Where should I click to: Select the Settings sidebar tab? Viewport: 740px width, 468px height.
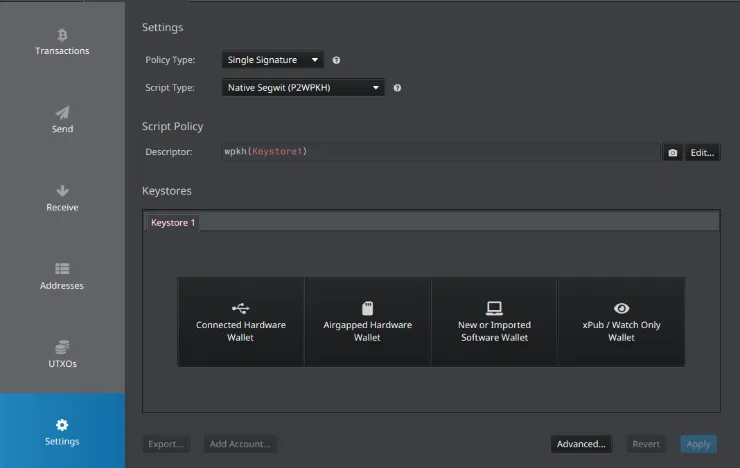(62, 432)
